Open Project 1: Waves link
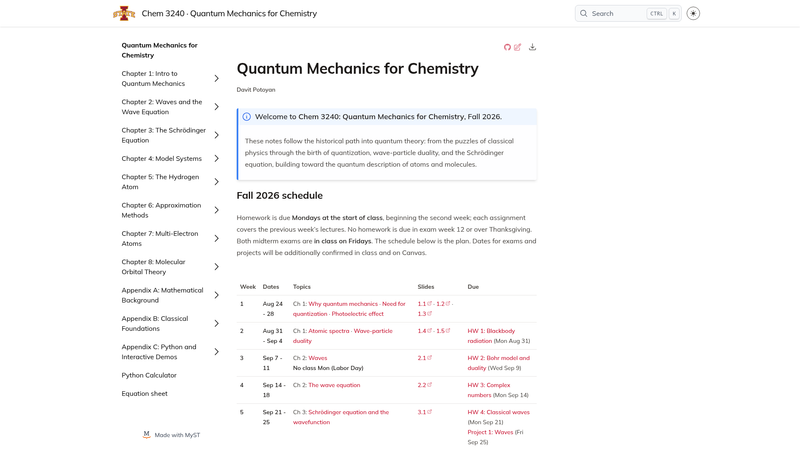The height and width of the screenshot is (450, 800). tap(490, 432)
